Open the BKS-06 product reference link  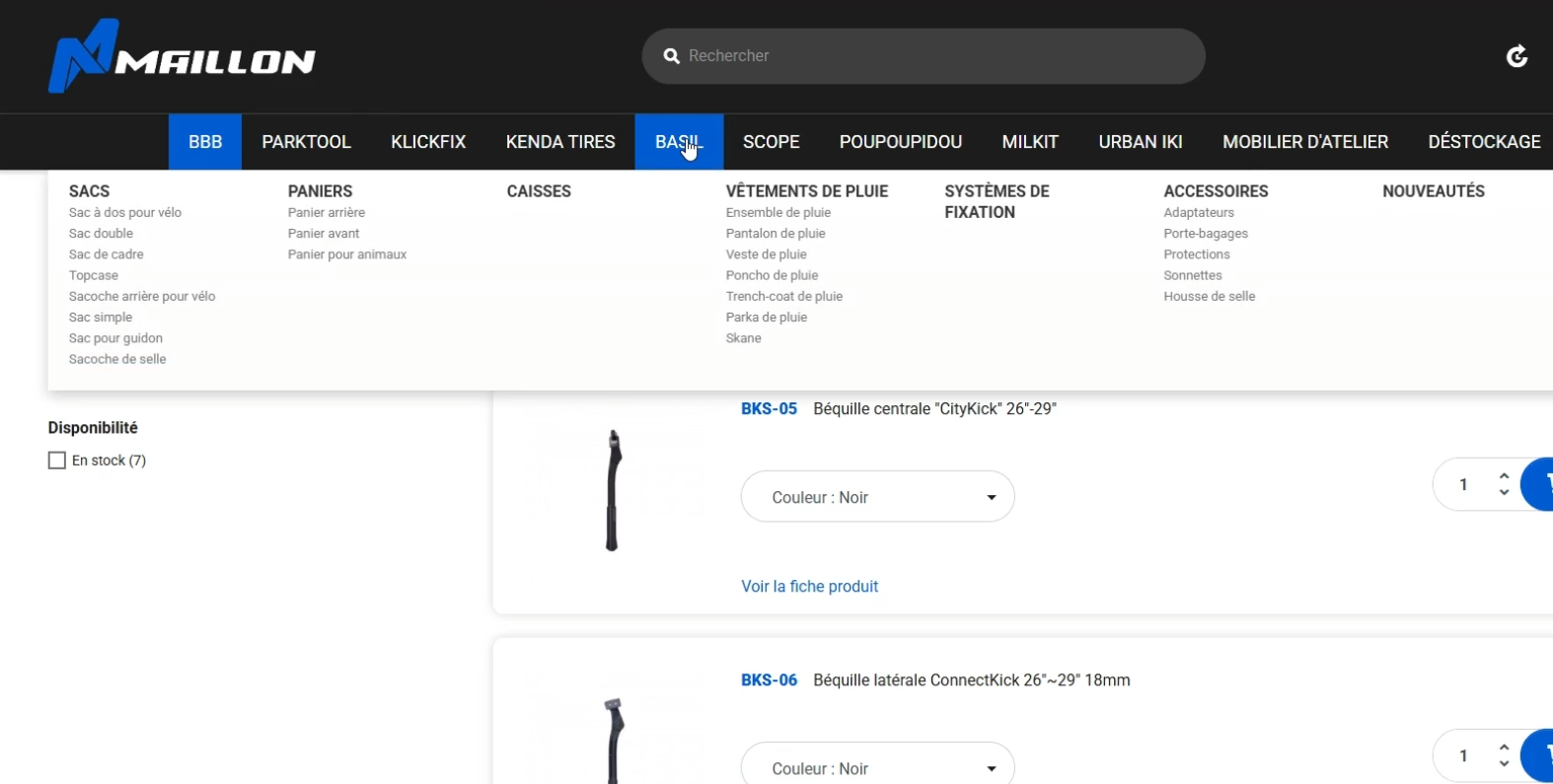tap(769, 680)
